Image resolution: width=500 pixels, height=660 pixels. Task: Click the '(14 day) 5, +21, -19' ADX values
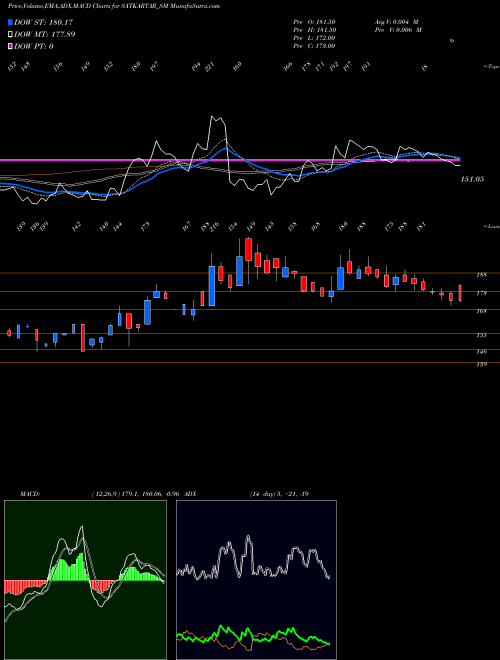pyautogui.click(x=279, y=494)
